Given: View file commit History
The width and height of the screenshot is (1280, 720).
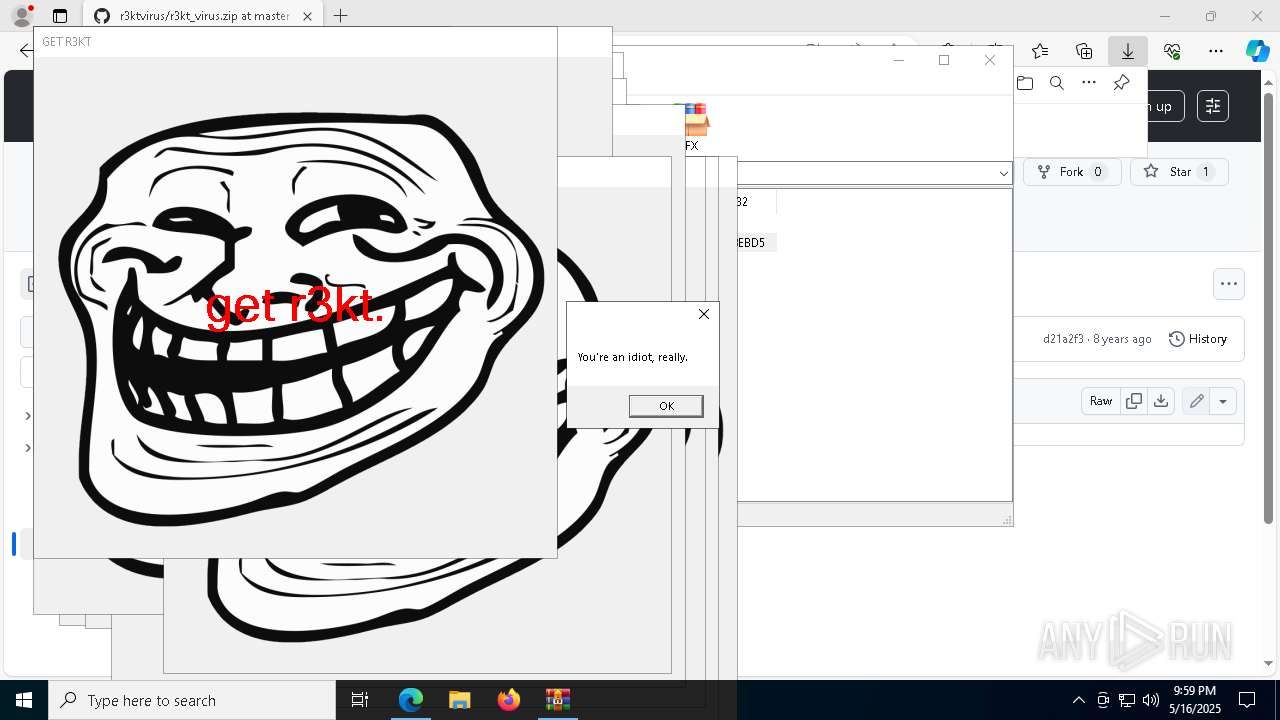Looking at the screenshot, I should pyautogui.click(x=1198, y=339).
